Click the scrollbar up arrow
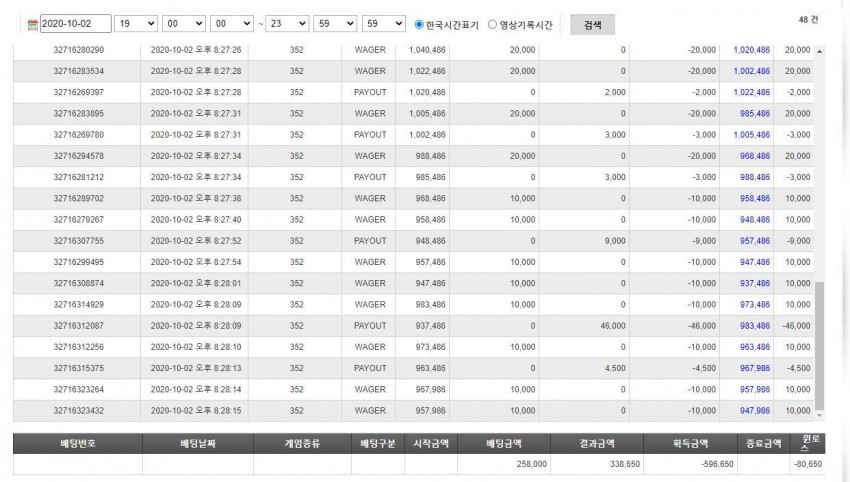 [820, 51]
